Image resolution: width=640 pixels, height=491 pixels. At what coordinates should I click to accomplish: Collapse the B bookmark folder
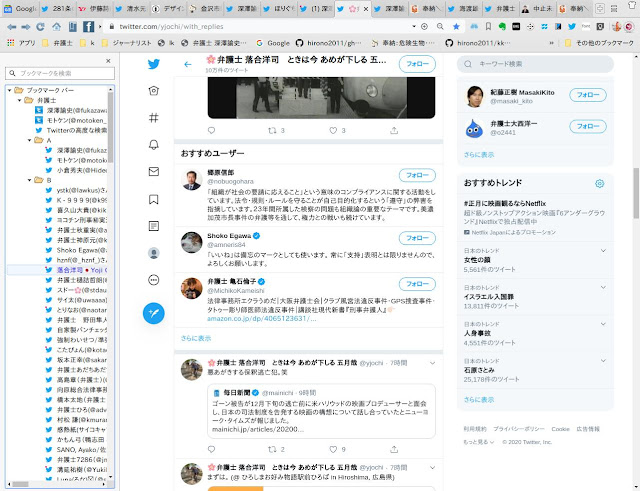29,180
